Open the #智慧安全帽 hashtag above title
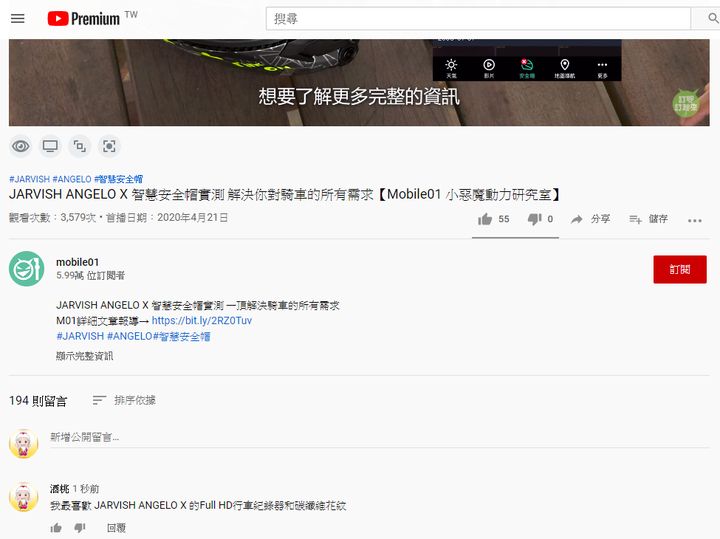This screenshot has height=539, width=720. [x=118, y=179]
